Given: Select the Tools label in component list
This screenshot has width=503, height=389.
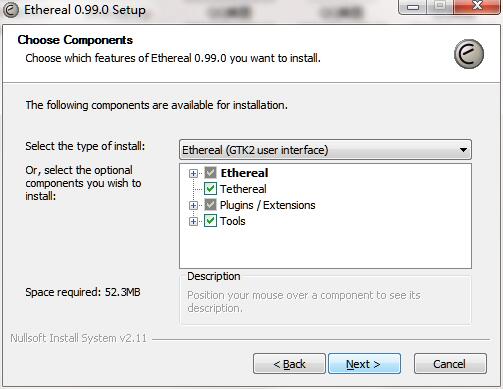Looking at the screenshot, I should (x=233, y=221).
